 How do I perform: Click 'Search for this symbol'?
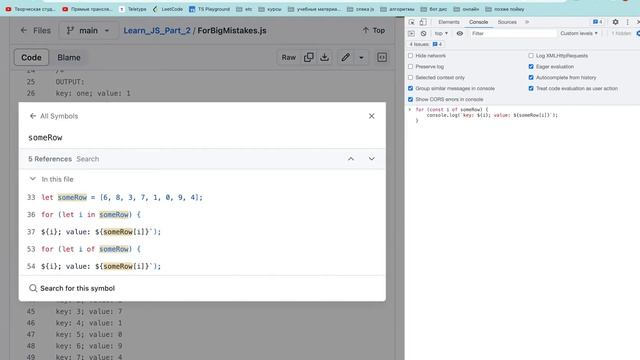click(72, 288)
